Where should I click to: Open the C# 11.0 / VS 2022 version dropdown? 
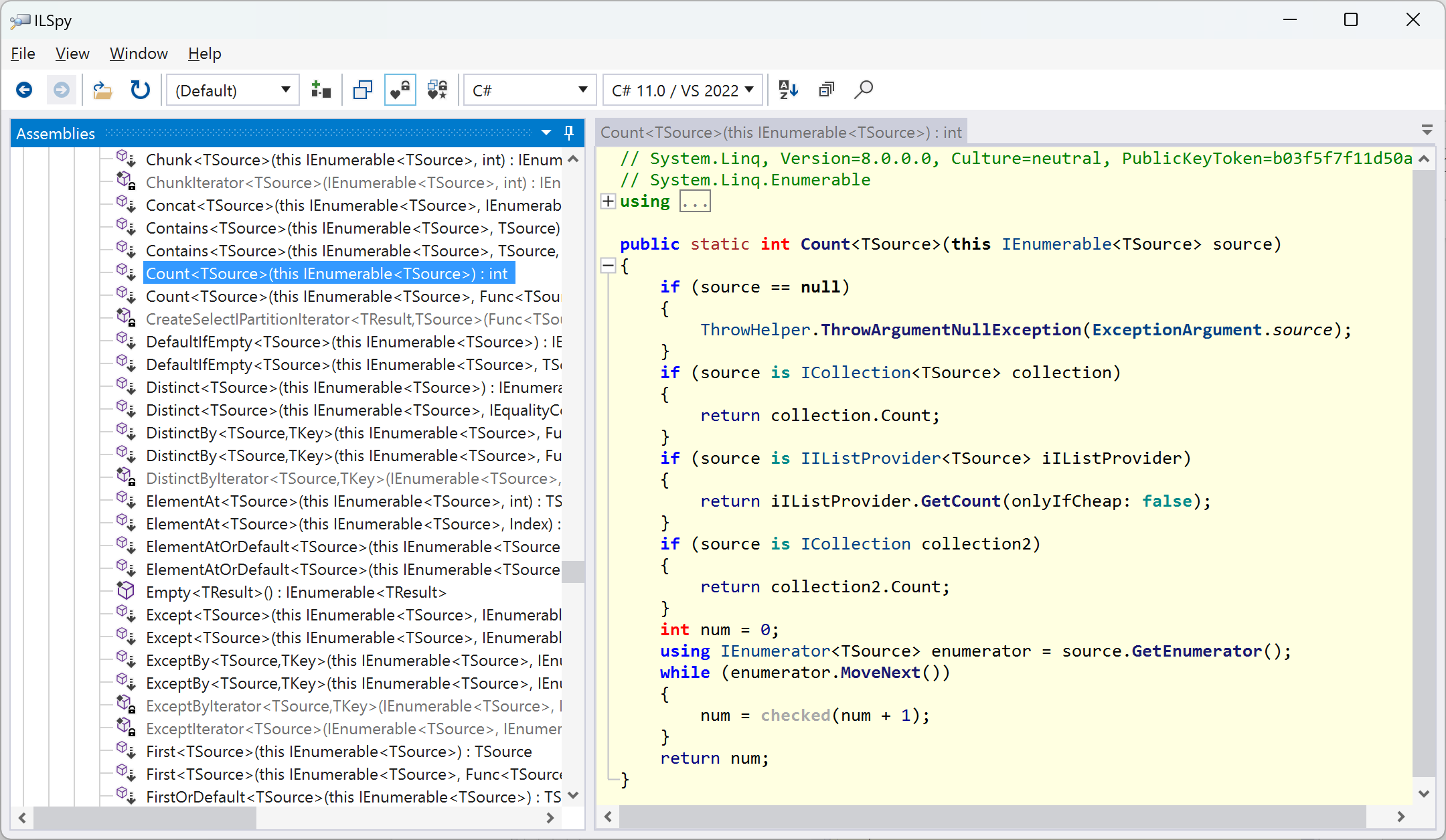click(682, 90)
